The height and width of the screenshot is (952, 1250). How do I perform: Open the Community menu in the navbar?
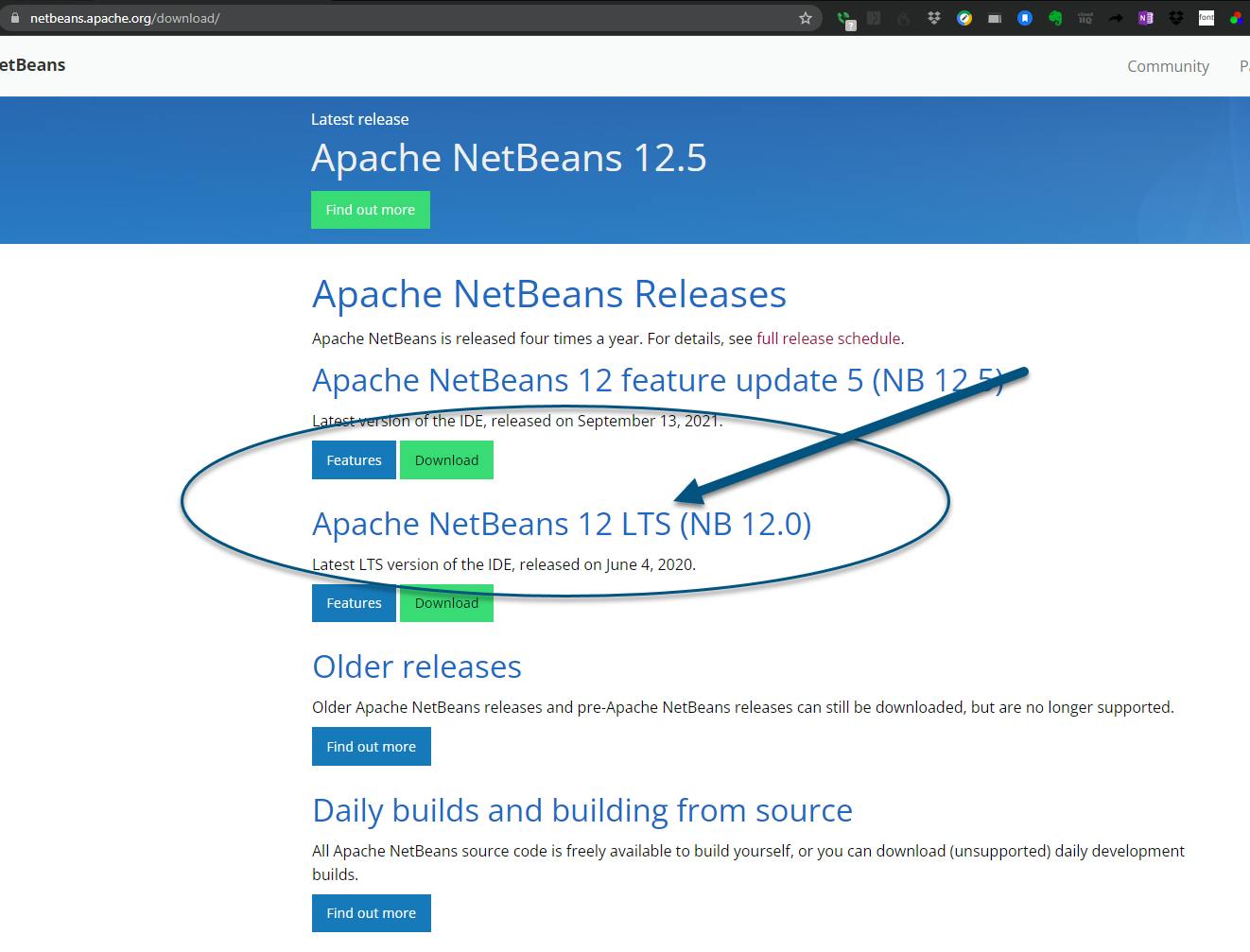(1168, 66)
